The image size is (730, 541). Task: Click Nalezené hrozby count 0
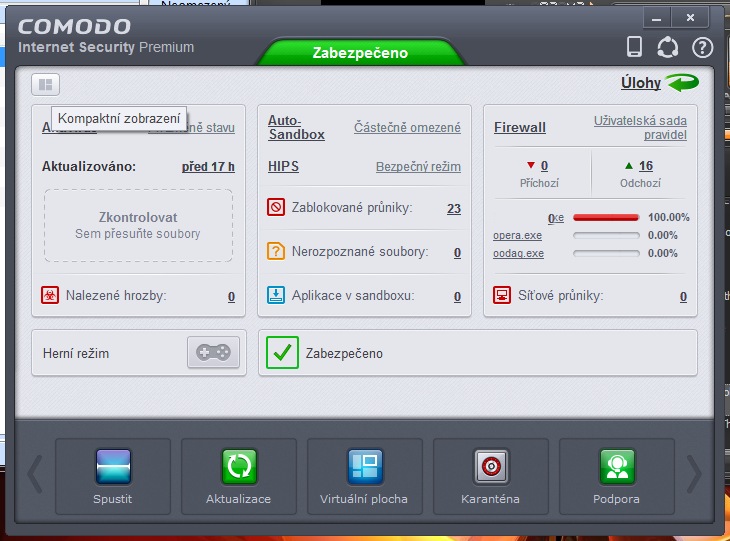(231, 297)
